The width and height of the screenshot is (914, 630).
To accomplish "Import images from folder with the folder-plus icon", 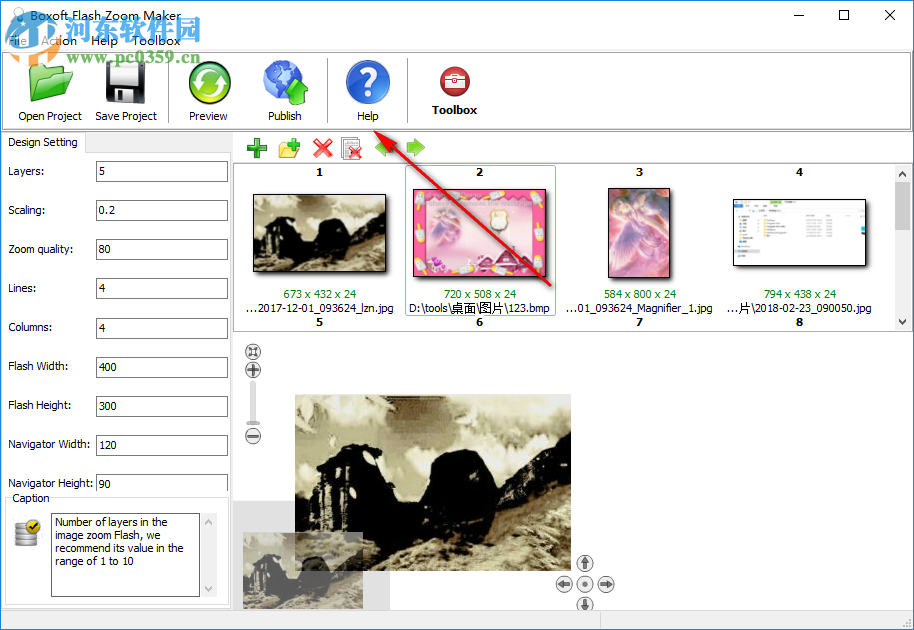I will coord(289,148).
